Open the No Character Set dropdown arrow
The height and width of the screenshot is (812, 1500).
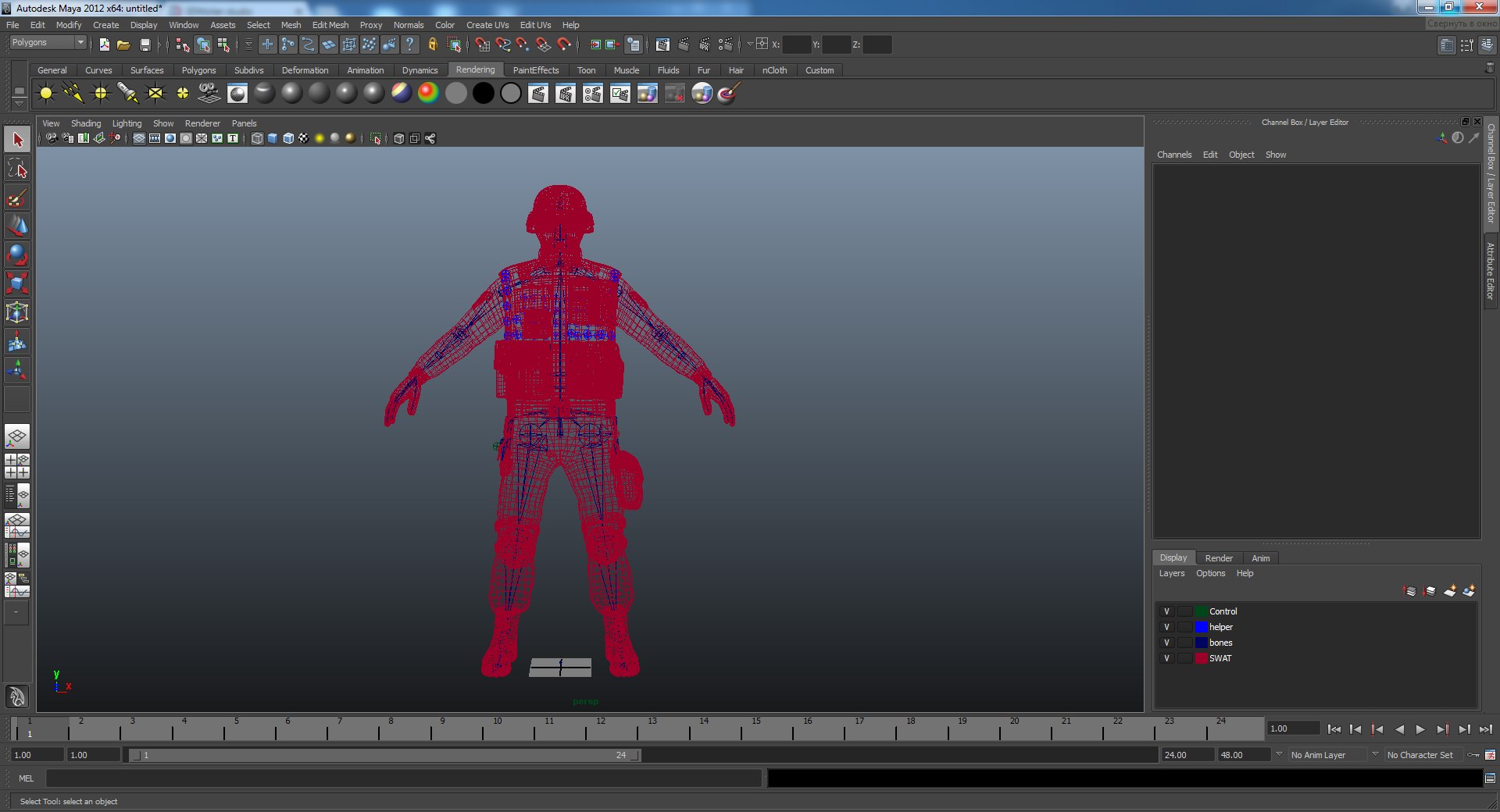[x=1375, y=754]
